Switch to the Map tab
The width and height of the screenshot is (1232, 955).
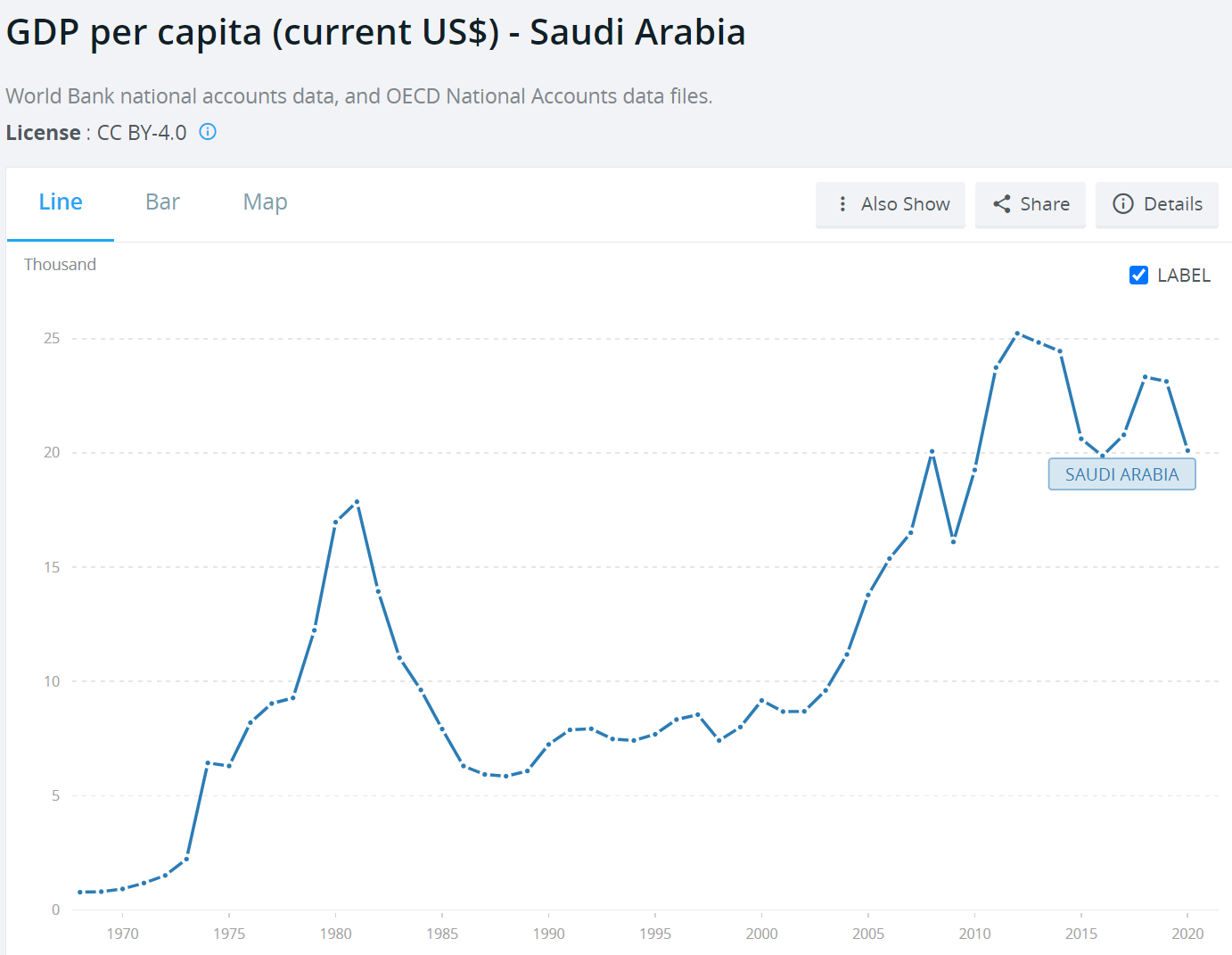(265, 202)
